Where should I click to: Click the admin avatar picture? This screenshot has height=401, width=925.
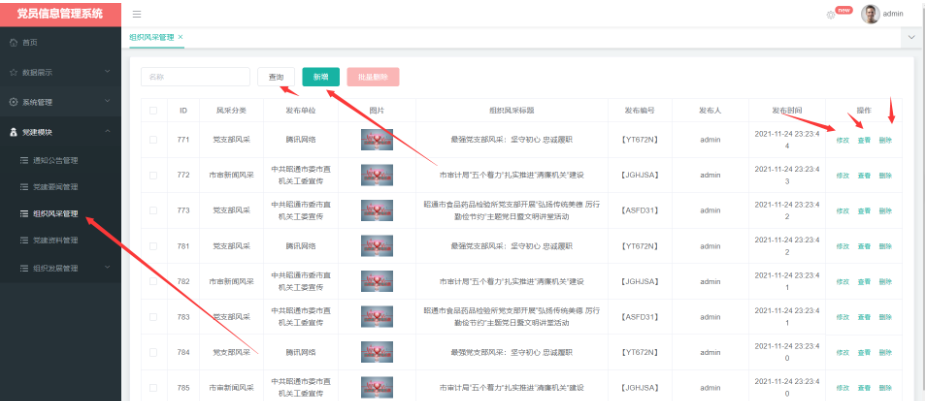pos(871,14)
